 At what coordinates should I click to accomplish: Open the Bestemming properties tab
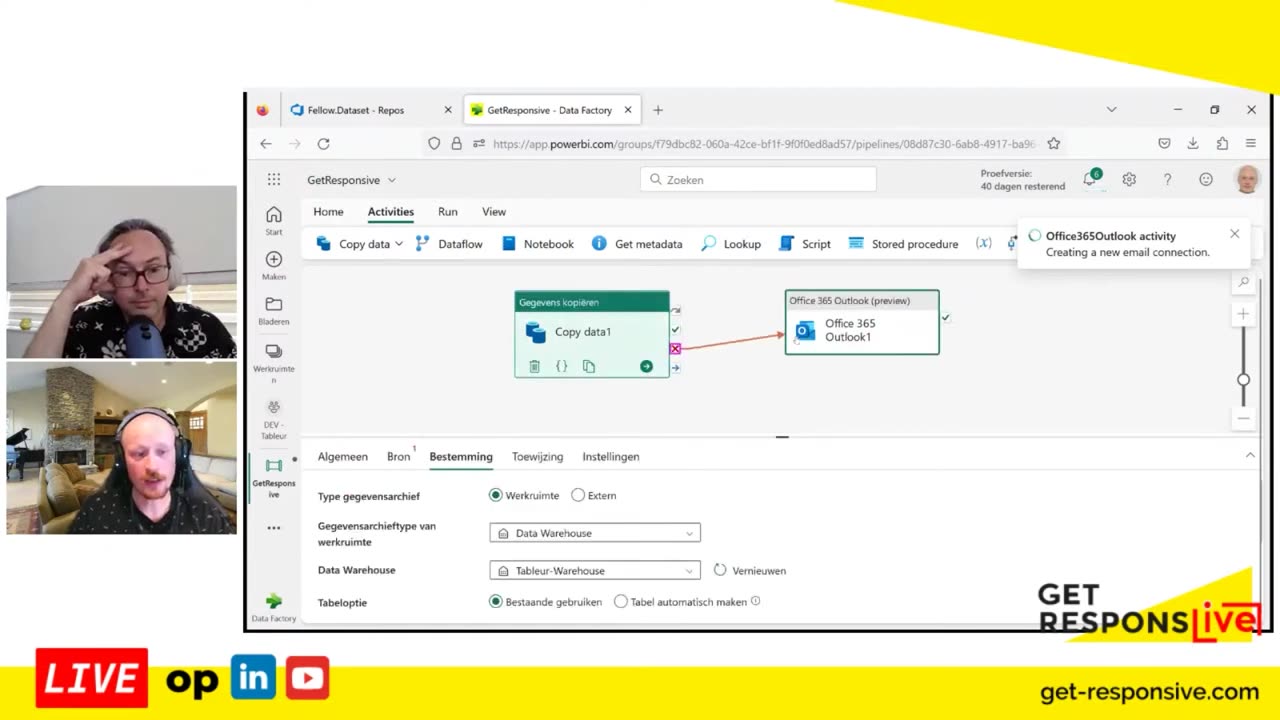point(461,457)
